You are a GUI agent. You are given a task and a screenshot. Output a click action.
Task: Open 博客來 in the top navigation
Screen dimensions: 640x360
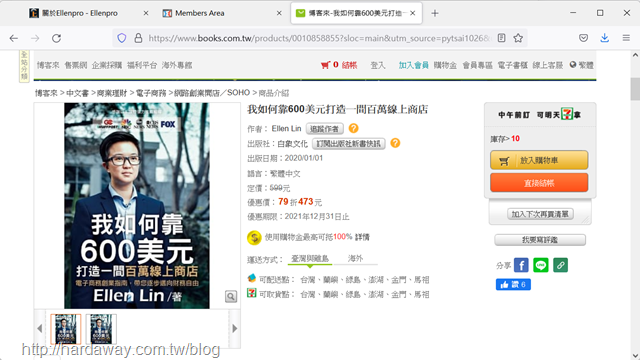pyautogui.click(x=48, y=65)
